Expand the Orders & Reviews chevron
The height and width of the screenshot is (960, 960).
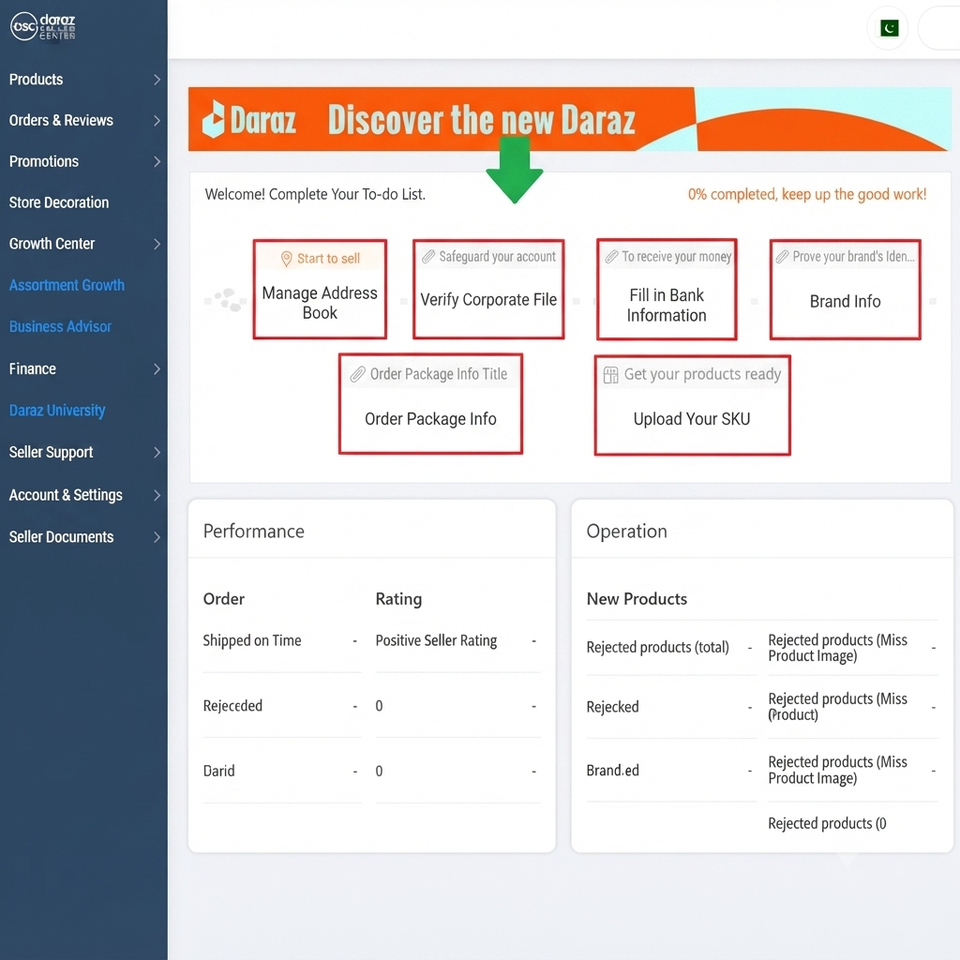[x=157, y=121]
